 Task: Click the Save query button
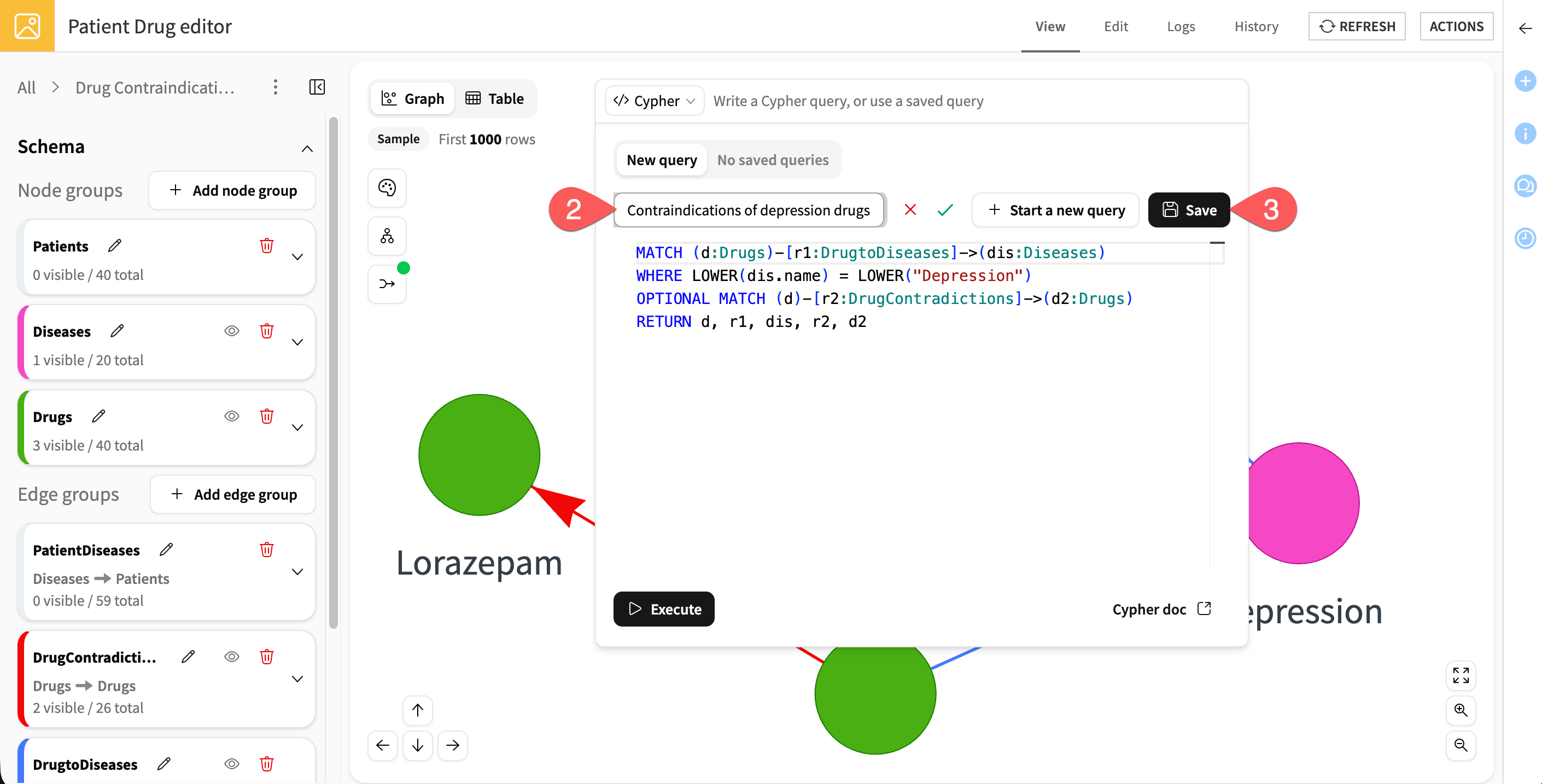tap(1189, 210)
